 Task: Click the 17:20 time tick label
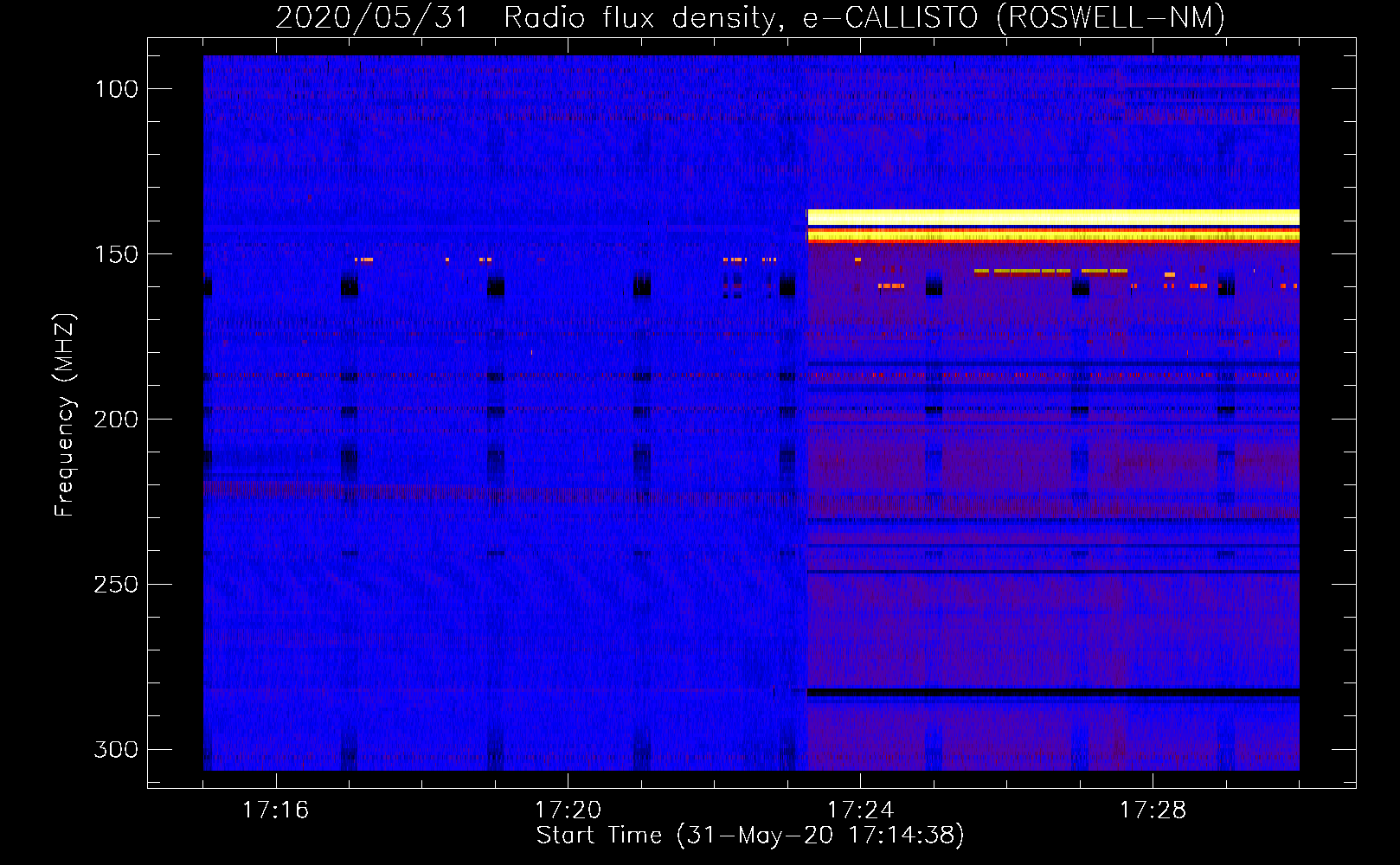point(568,811)
